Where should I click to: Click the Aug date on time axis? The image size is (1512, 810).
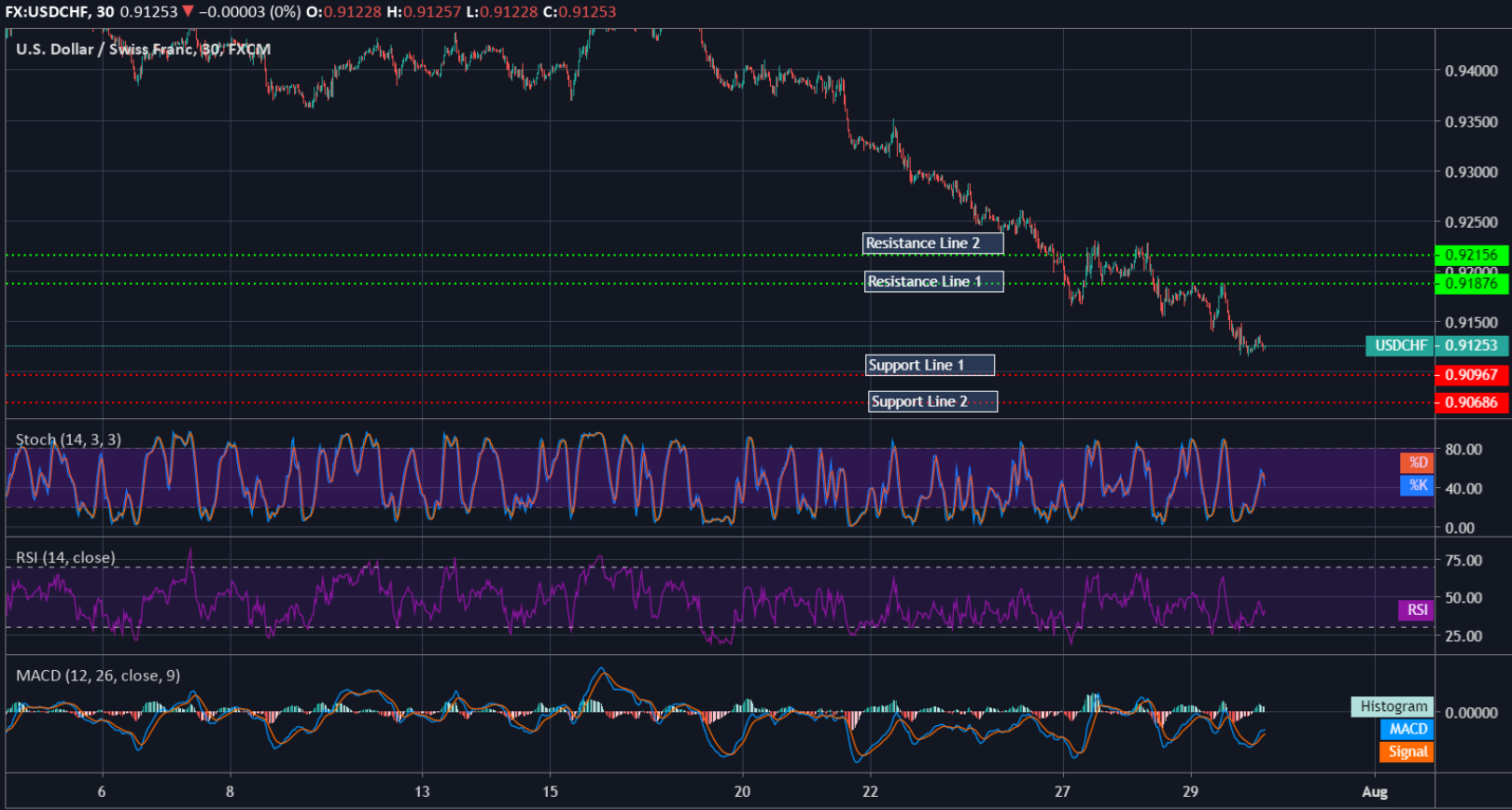[x=1375, y=792]
